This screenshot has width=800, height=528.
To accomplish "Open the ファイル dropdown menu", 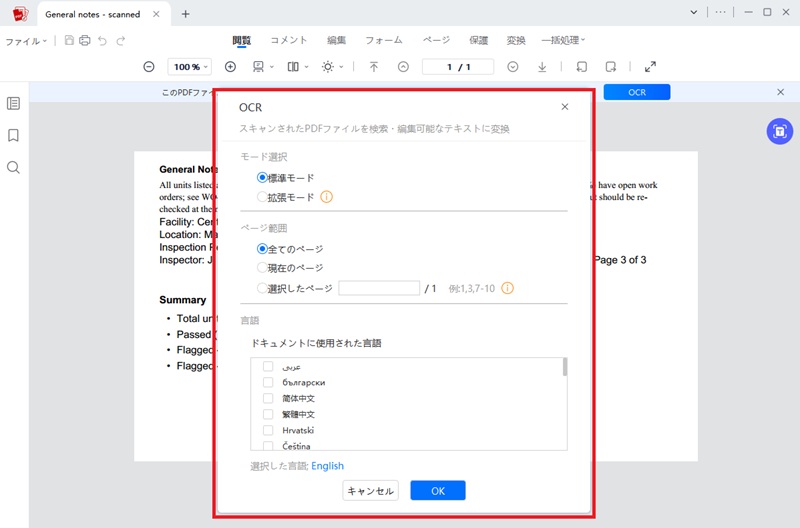I will 26,41.
